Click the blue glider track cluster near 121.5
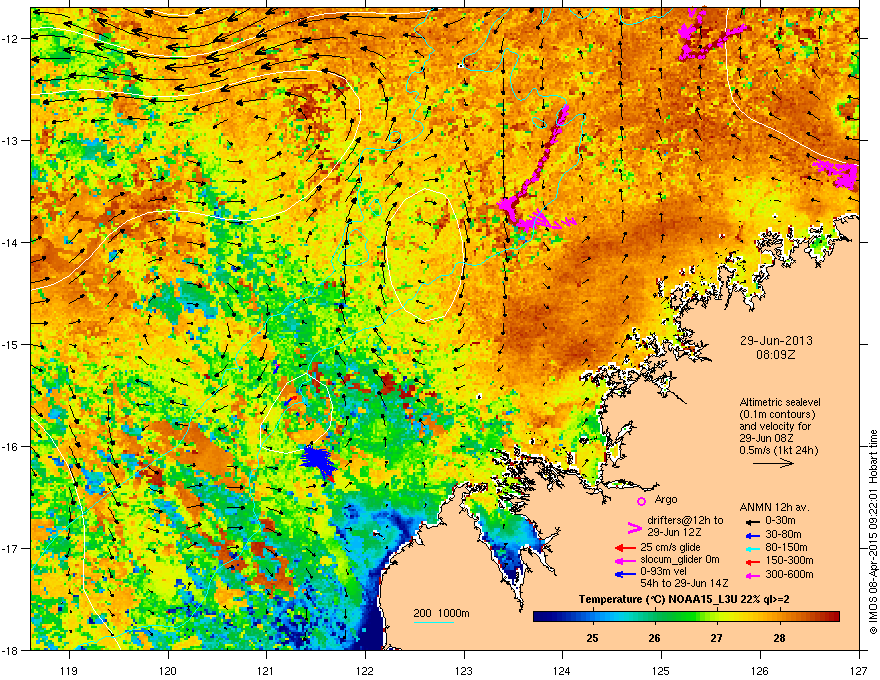 318,460
